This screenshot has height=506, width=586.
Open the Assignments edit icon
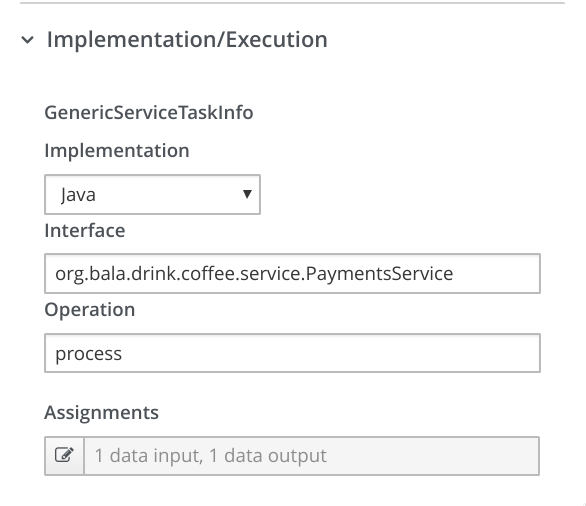point(64,456)
